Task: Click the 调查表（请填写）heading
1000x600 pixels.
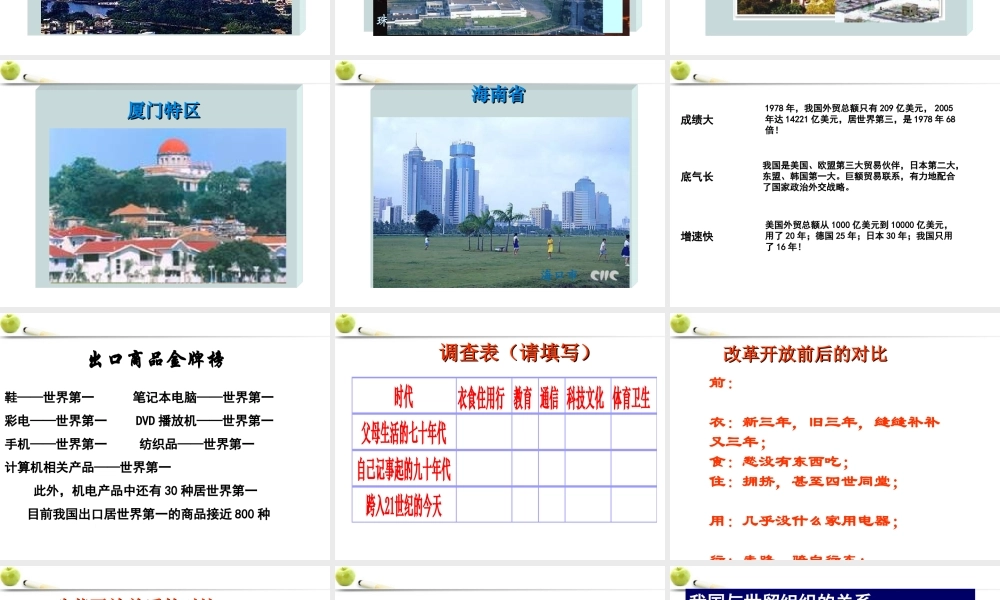Action: point(515,353)
